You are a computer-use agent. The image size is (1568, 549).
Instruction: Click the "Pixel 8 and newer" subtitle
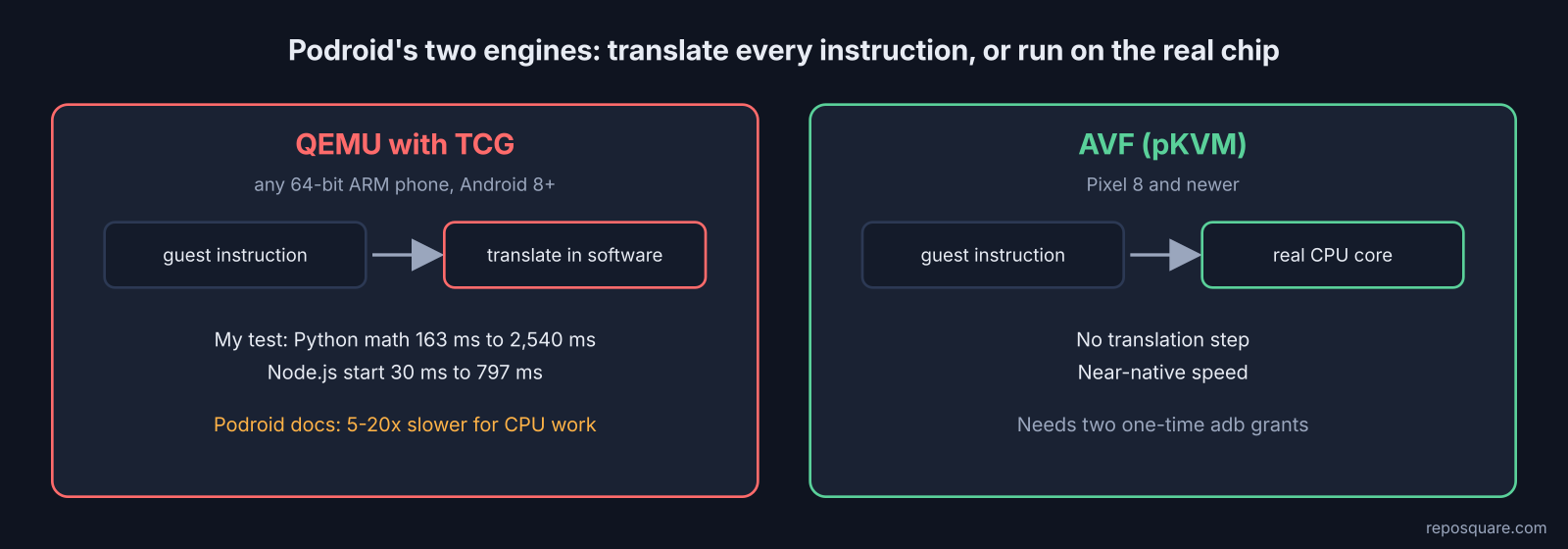click(x=1162, y=184)
